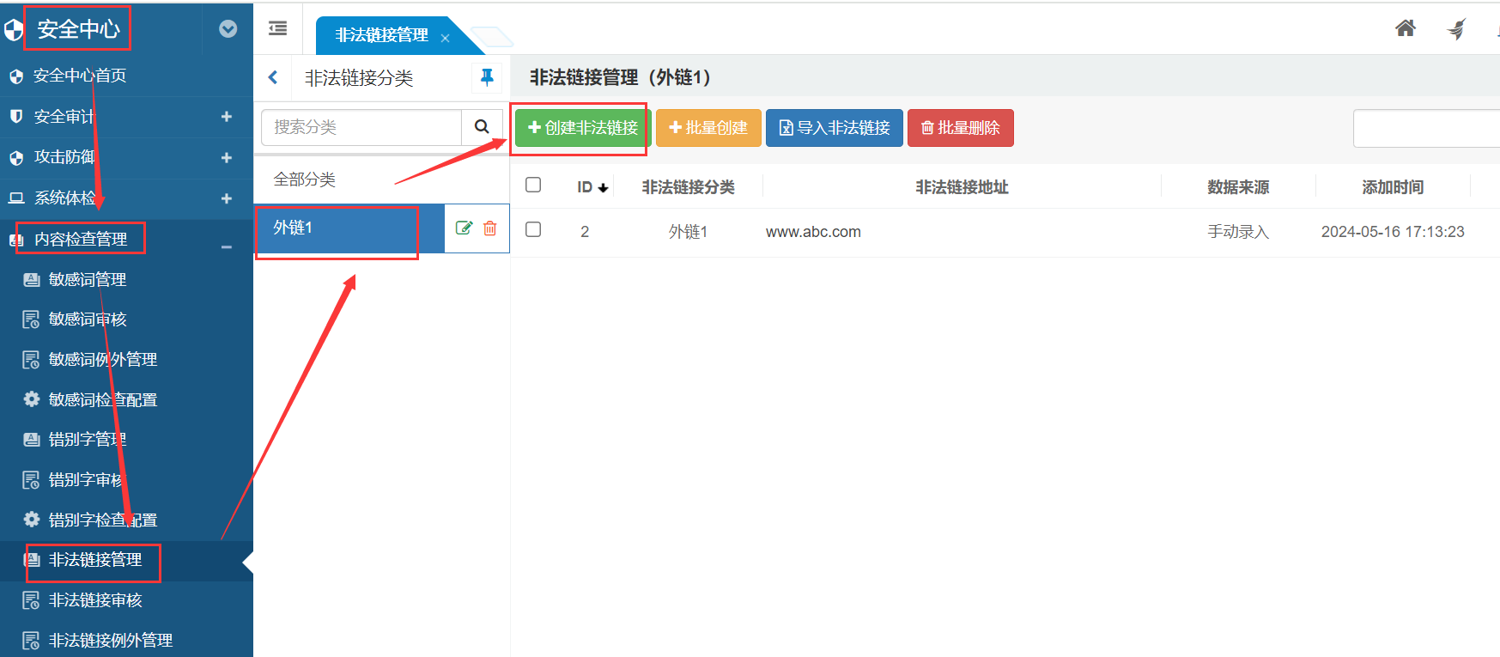Click the pin icon in category panel
This screenshot has height=657, width=1500.
click(486, 78)
